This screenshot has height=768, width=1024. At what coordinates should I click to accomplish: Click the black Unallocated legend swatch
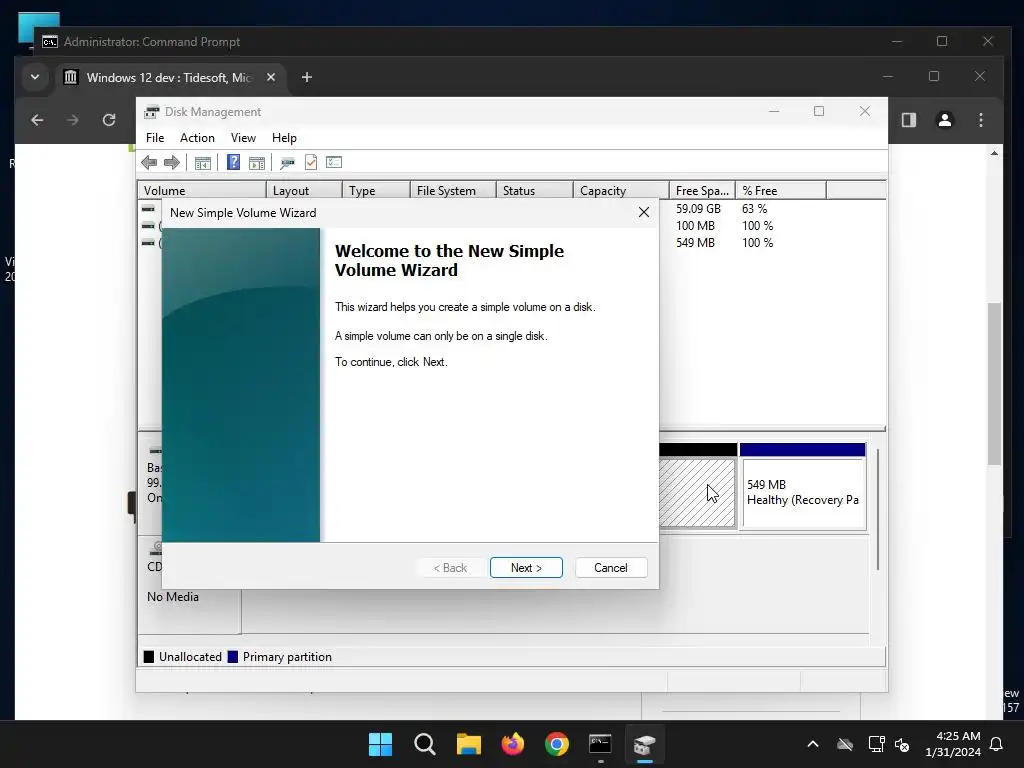point(149,657)
